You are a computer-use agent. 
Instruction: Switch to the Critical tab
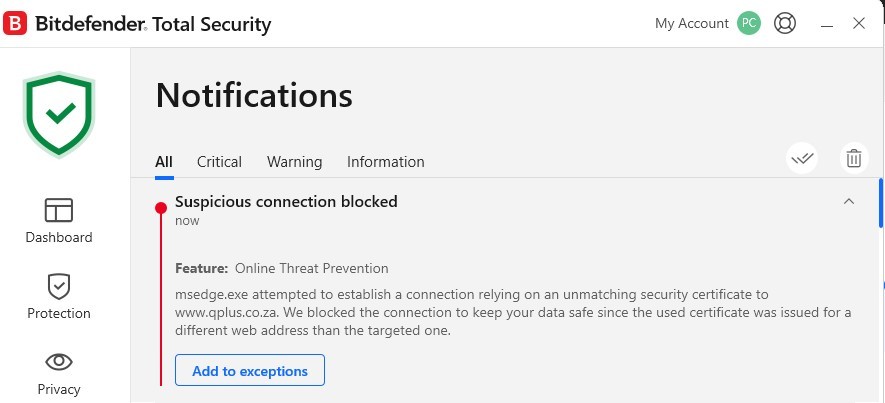(x=219, y=162)
